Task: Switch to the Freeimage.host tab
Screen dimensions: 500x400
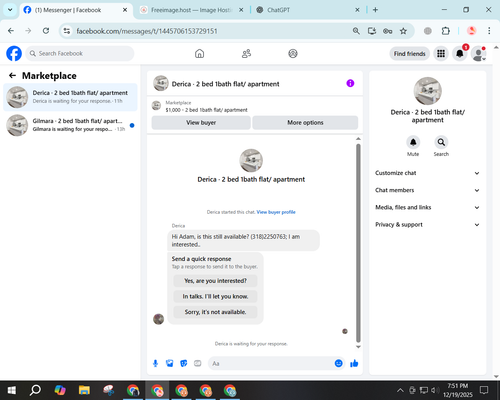Action: (191, 10)
